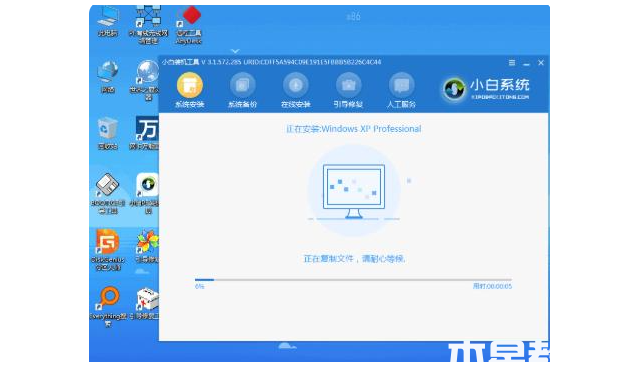Open the 引导修复 boot repair tab
The height and width of the screenshot is (378, 643).
[x=348, y=91]
